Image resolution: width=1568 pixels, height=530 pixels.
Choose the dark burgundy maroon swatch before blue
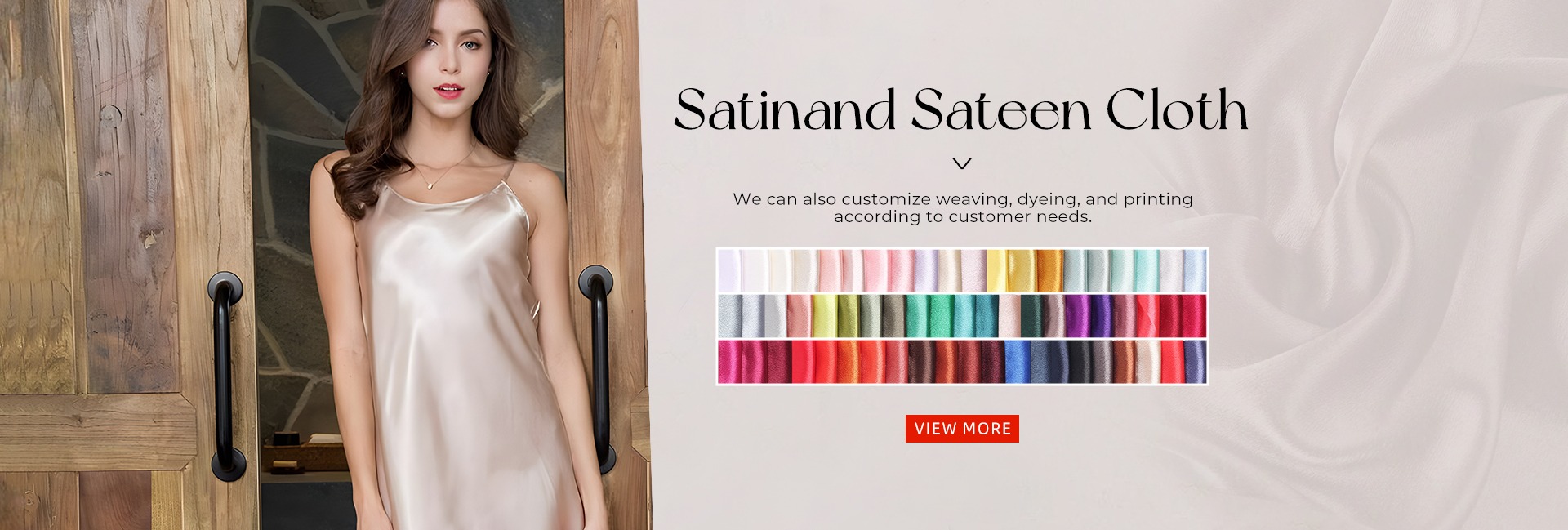tap(992, 362)
